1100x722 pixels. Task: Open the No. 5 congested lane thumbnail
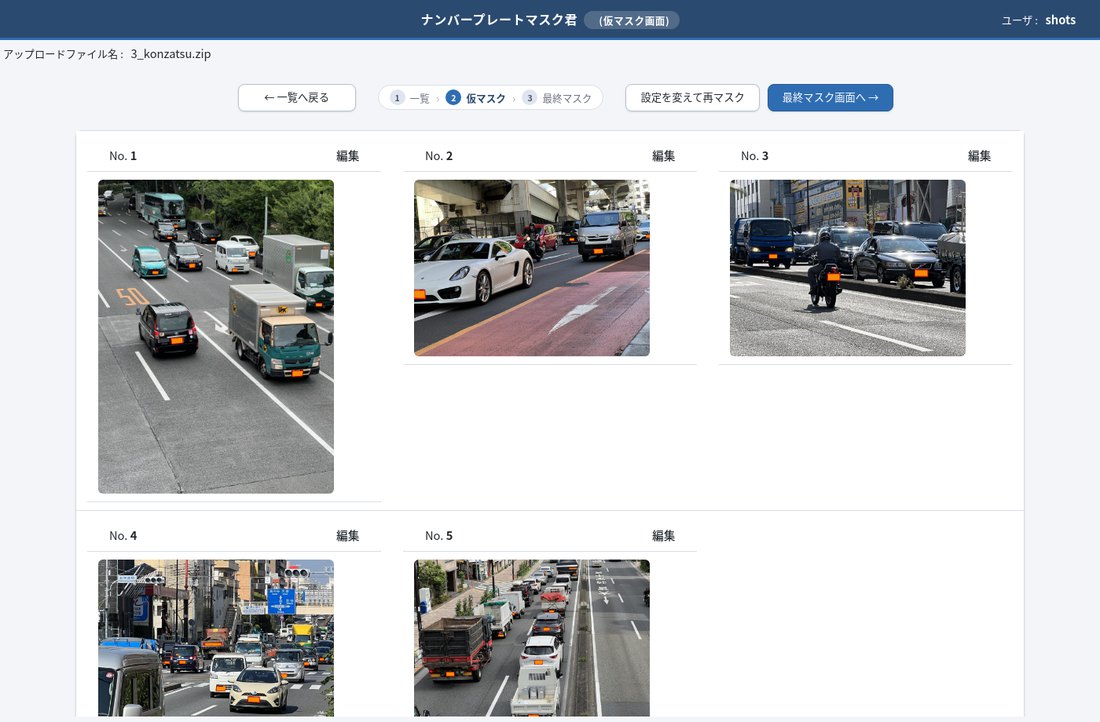point(532,638)
